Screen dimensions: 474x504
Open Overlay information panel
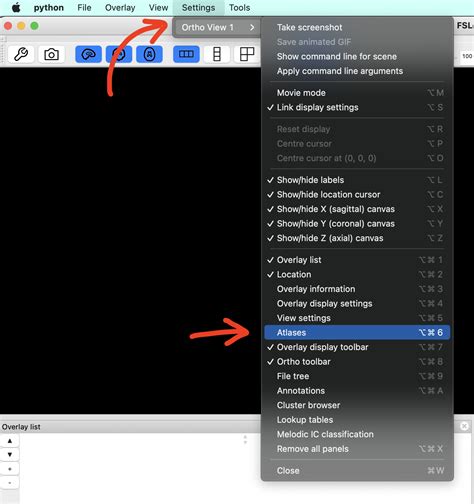click(357, 289)
